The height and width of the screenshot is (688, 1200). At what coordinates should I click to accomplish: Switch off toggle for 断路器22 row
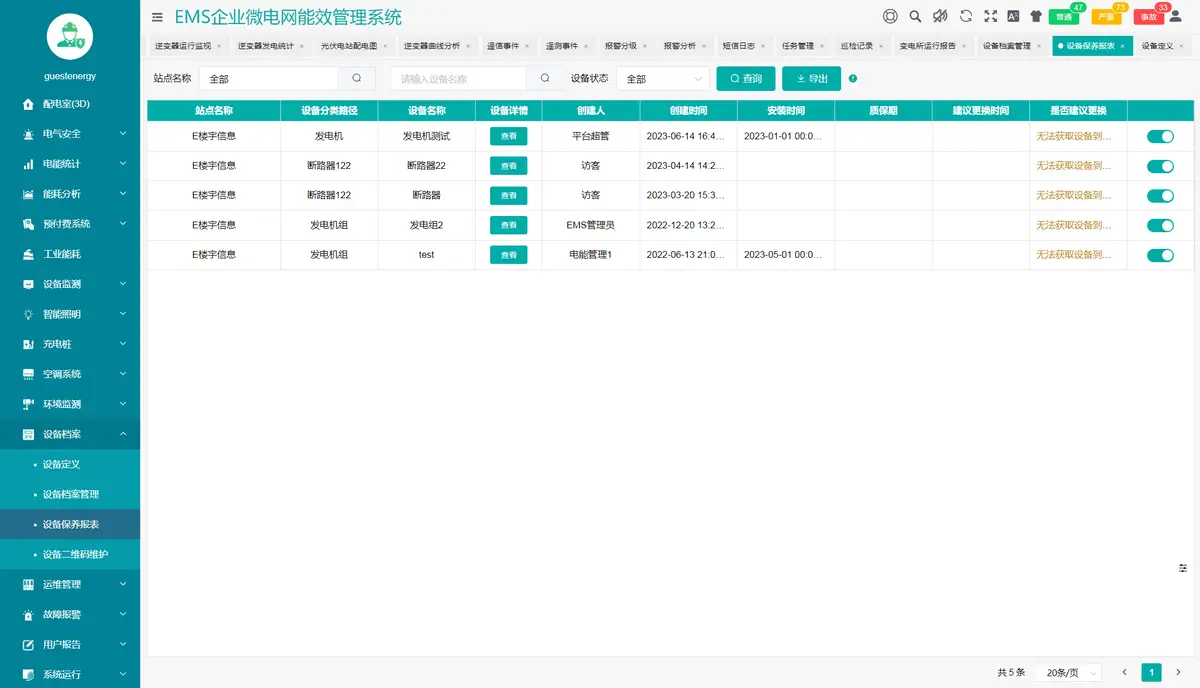pyautogui.click(x=1160, y=165)
